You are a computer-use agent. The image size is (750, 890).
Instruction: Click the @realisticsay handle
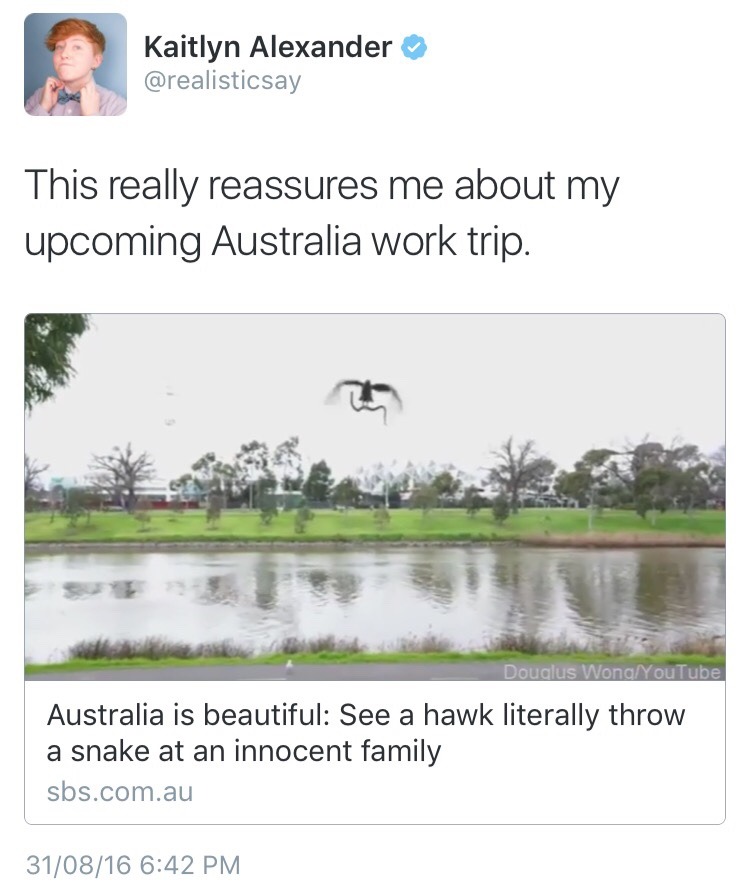point(222,81)
